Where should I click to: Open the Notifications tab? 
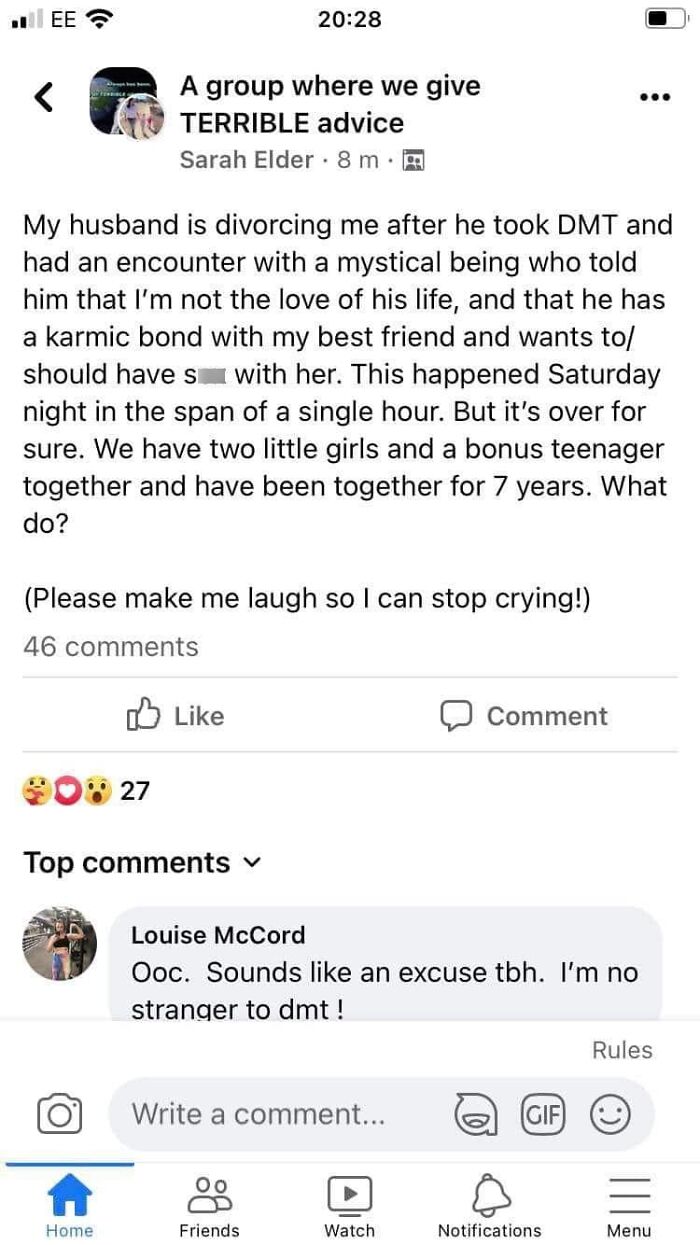489,1206
